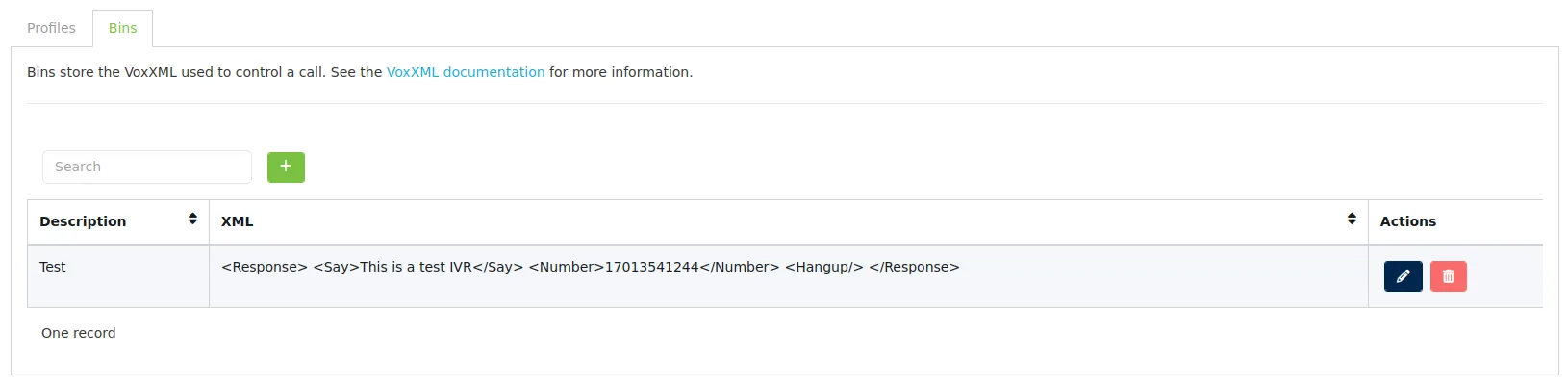This screenshot has height=388, width=1568.
Task: Click the closing Response tag in XML
Action: click(x=914, y=267)
